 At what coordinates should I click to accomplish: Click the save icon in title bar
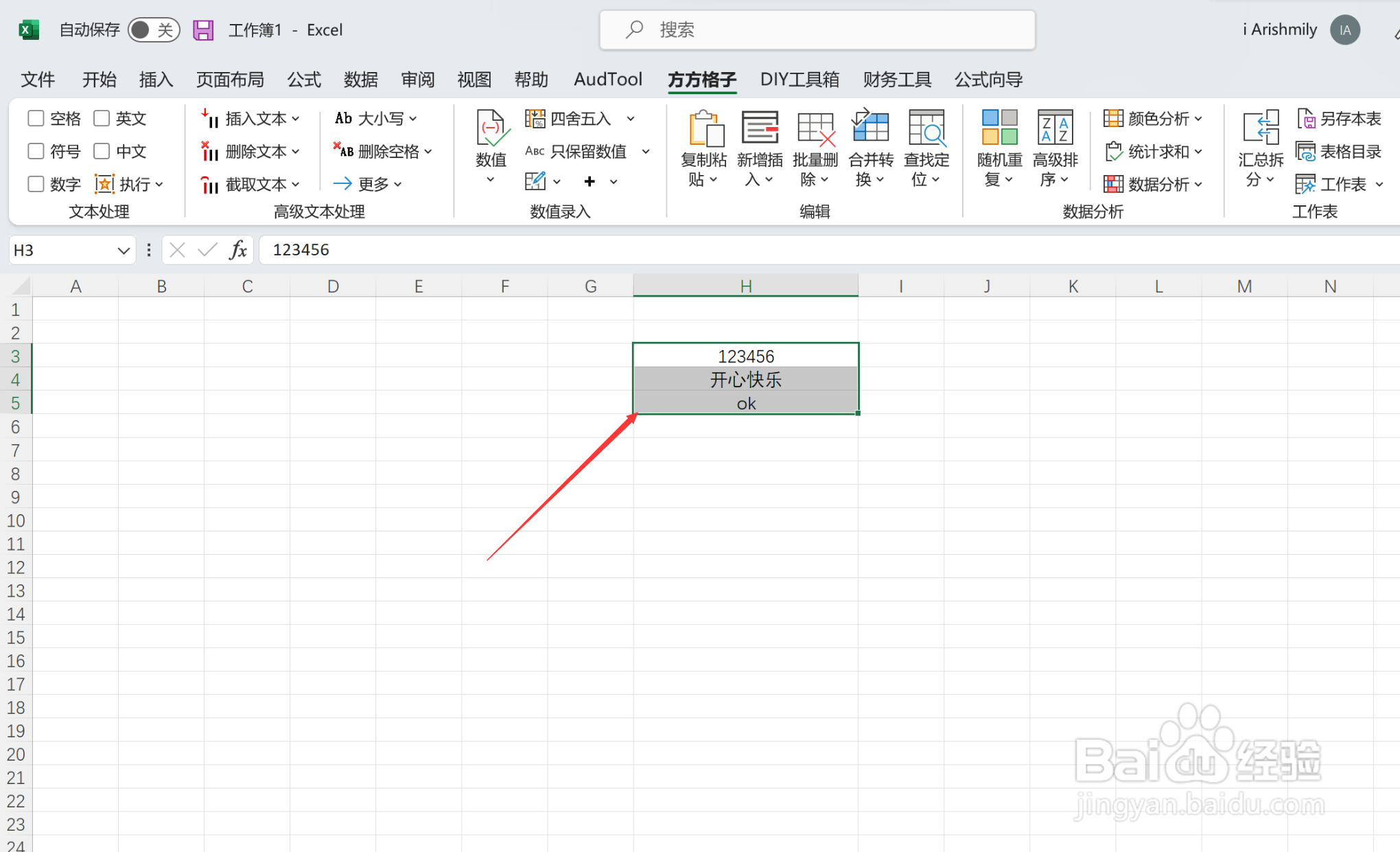tap(203, 30)
